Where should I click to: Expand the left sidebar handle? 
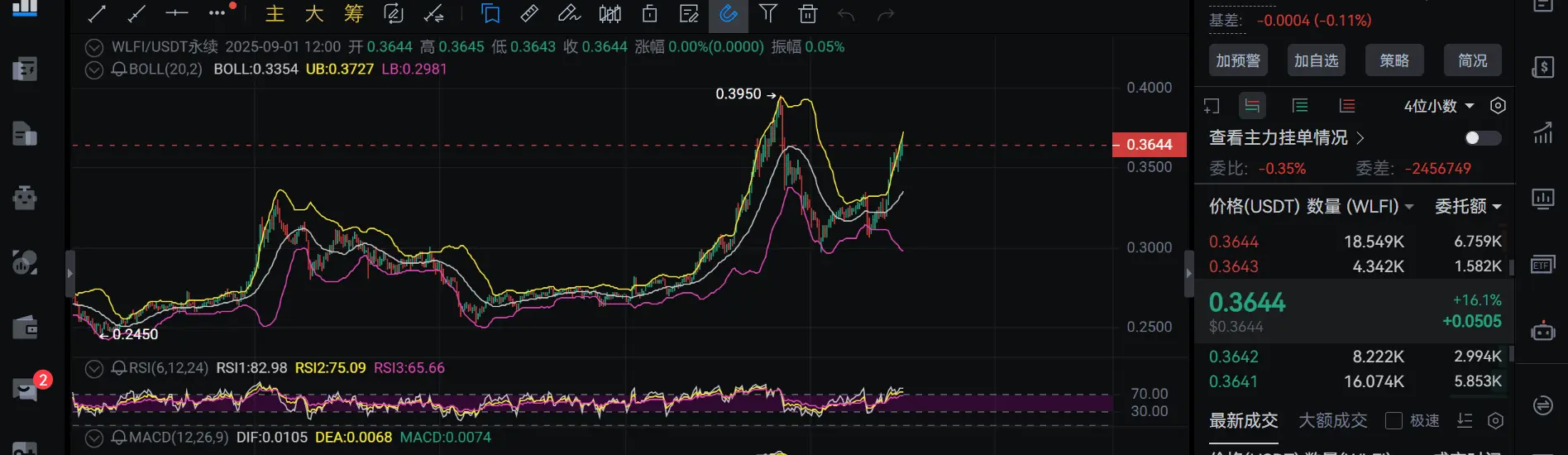coord(70,273)
